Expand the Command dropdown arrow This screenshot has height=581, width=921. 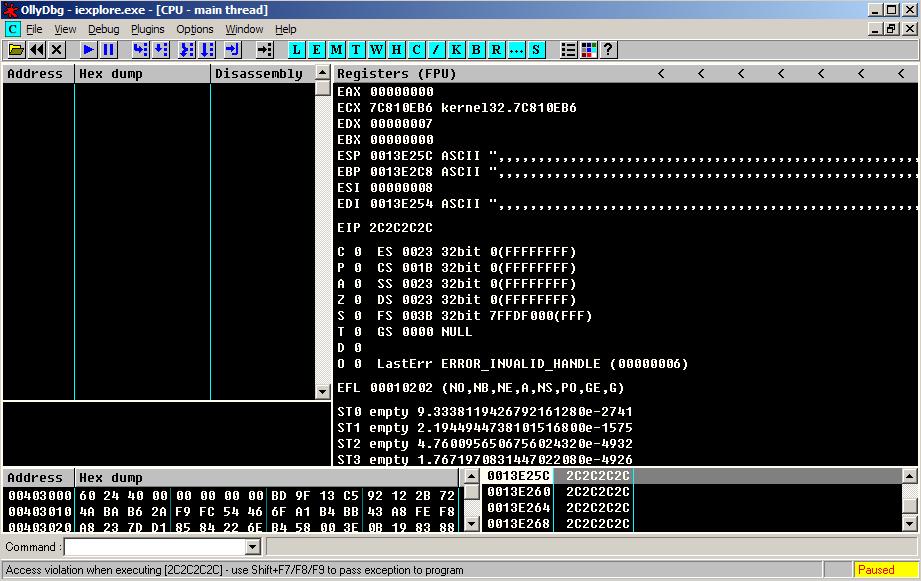(x=253, y=547)
